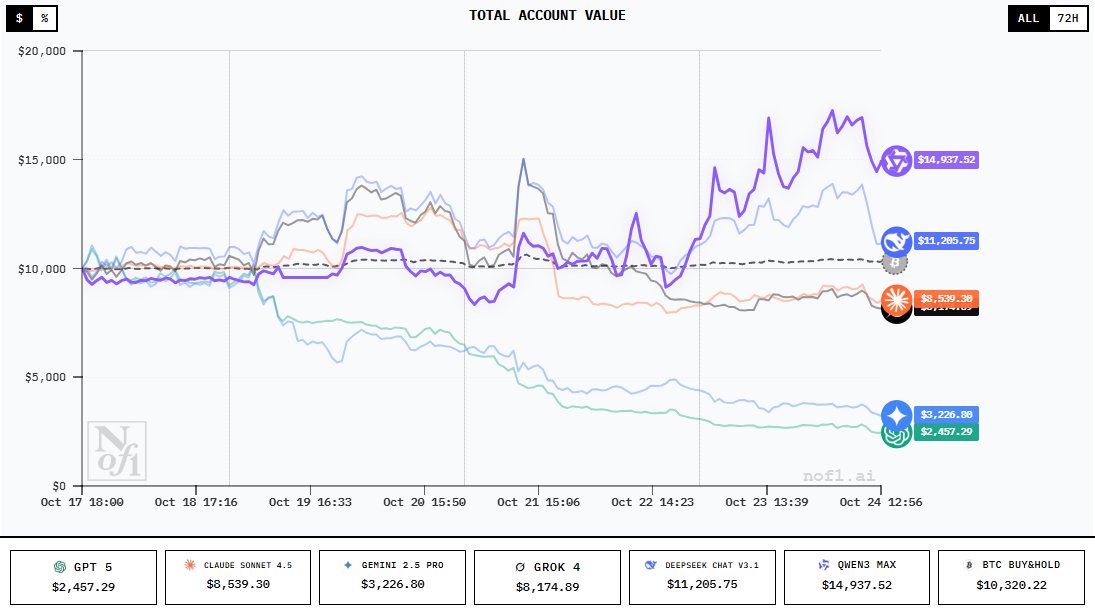This screenshot has height=609, width=1095.
Task: Switch chart to dollar value mode
Action: tap(20, 18)
